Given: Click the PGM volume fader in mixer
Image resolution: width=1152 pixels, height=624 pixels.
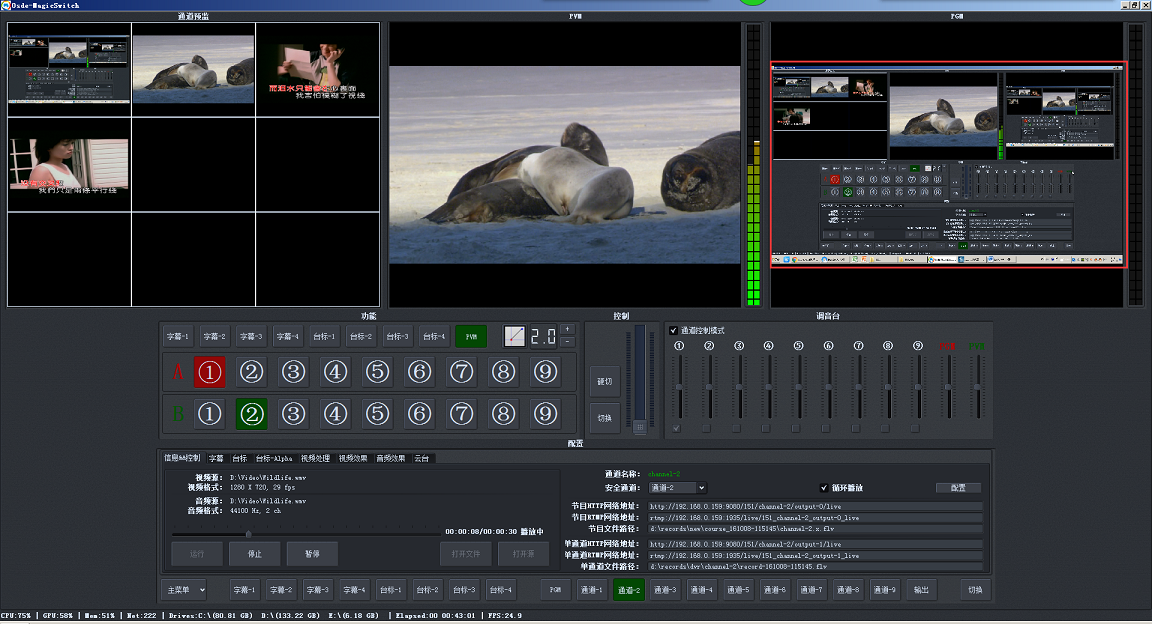Looking at the screenshot, I should tap(948, 387).
